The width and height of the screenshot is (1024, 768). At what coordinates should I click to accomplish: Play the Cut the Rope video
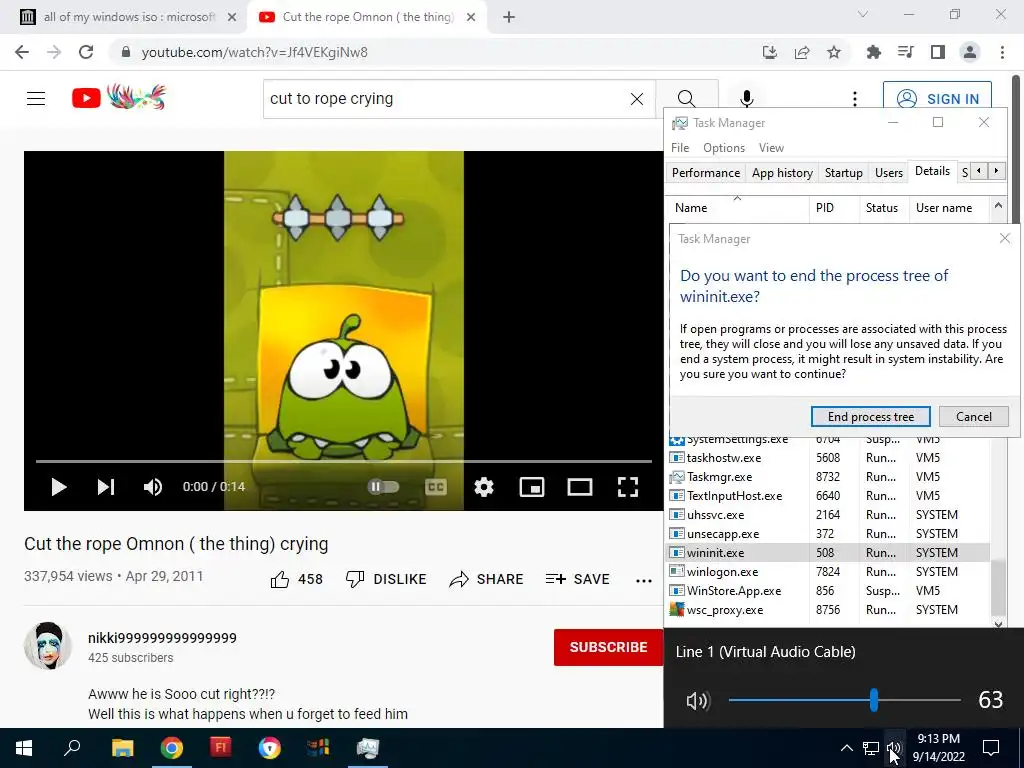pyautogui.click(x=59, y=487)
